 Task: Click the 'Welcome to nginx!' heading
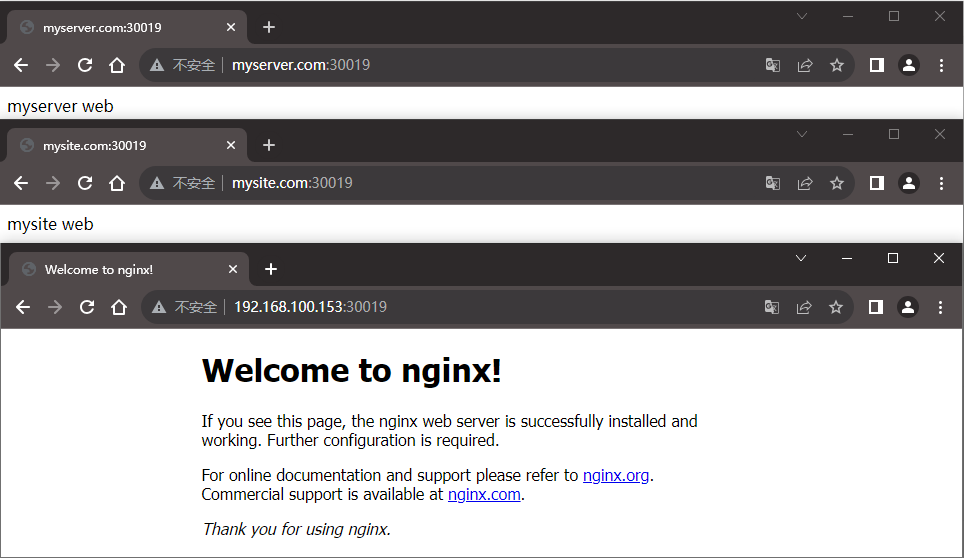pos(352,371)
